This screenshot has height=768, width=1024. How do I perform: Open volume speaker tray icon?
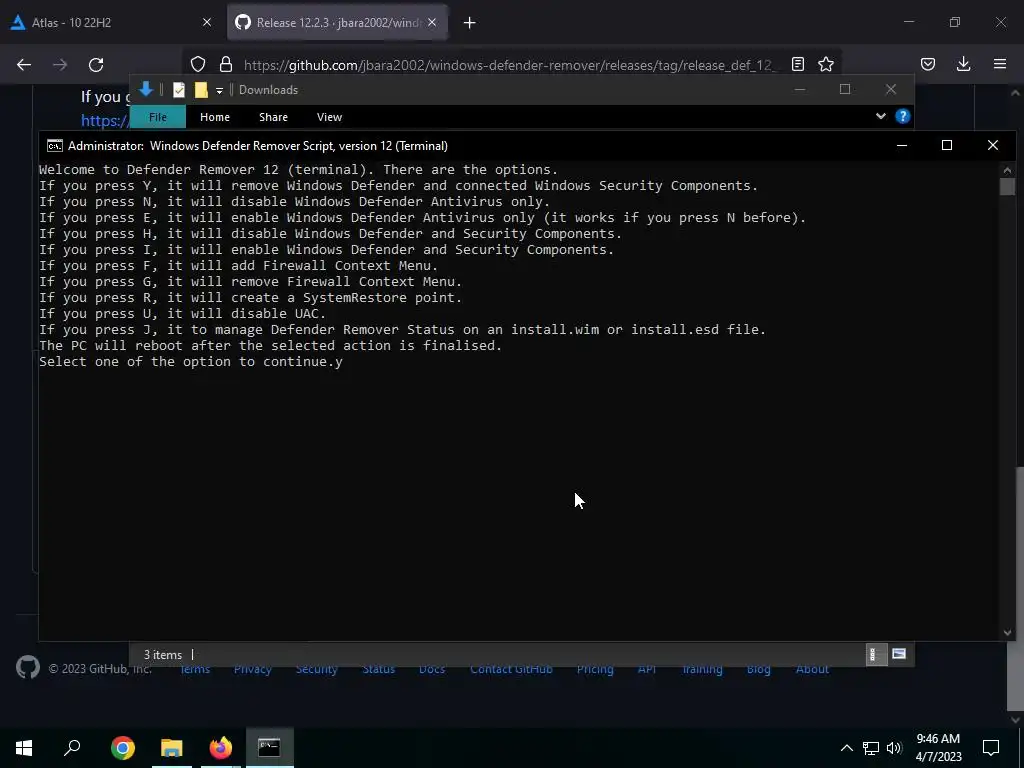[894, 748]
